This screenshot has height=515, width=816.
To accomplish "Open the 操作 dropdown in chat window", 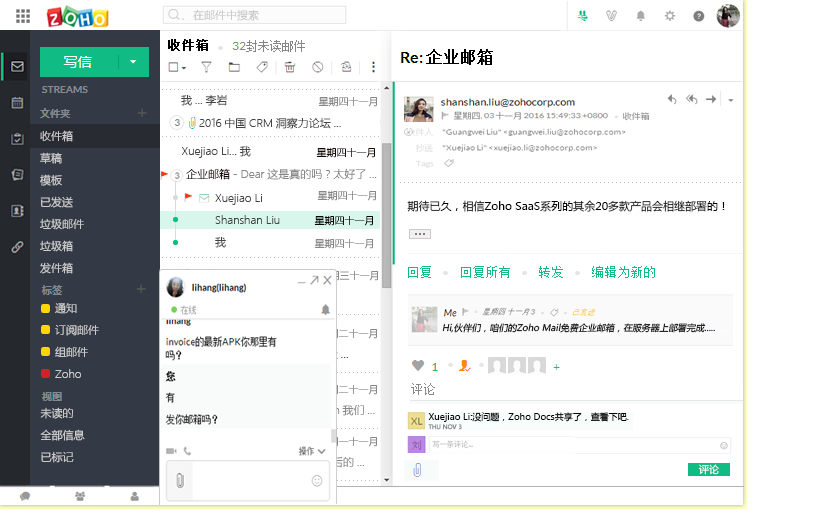I will click(312, 451).
